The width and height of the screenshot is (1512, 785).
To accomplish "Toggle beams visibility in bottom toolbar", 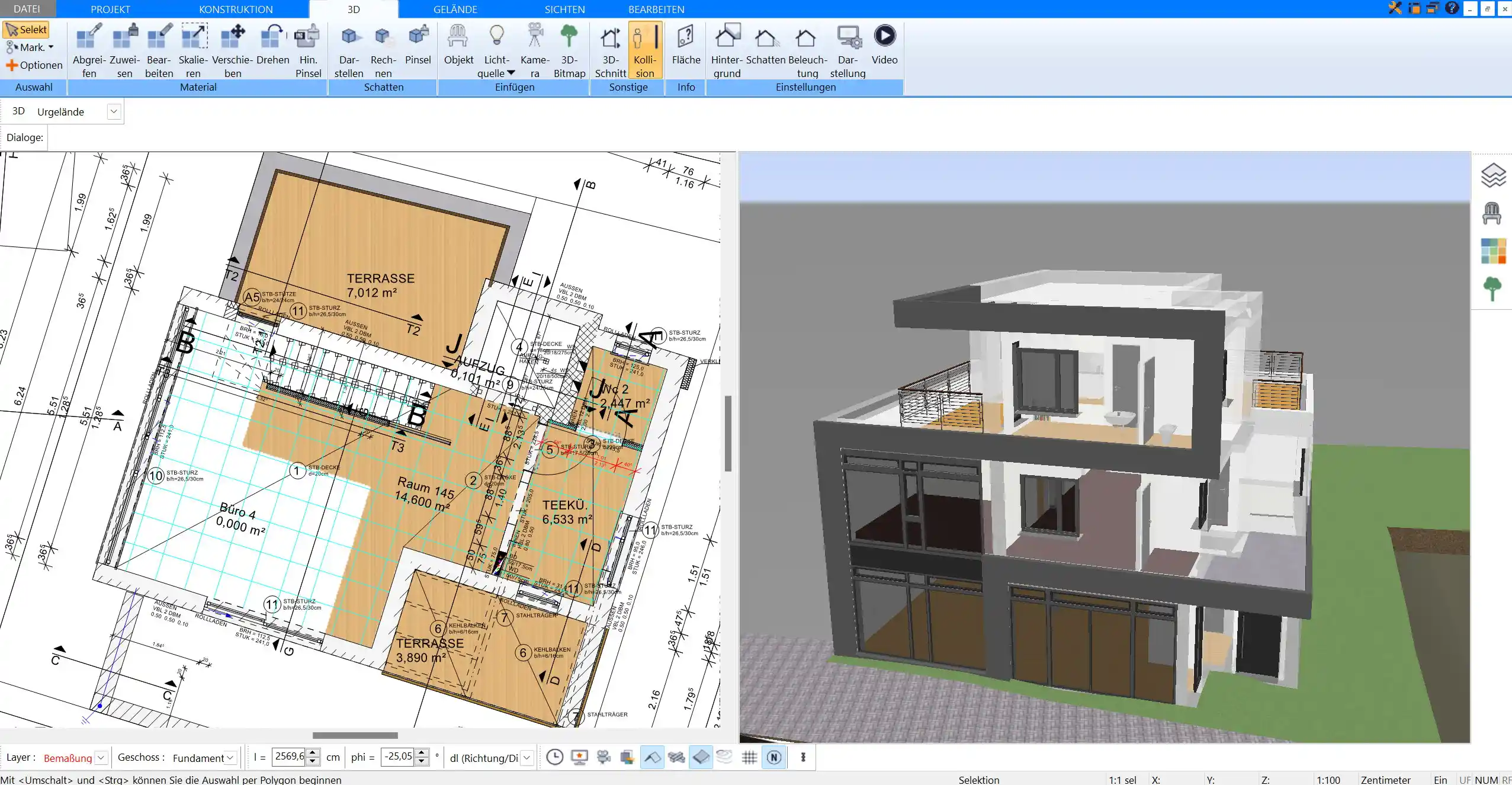I will (676, 757).
